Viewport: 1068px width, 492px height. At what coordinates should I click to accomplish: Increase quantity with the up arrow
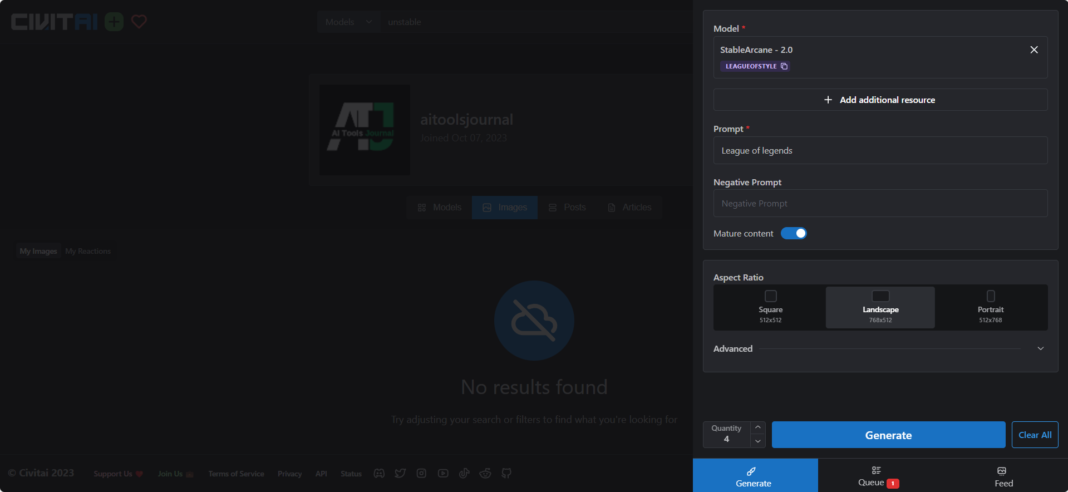click(757, 427)
